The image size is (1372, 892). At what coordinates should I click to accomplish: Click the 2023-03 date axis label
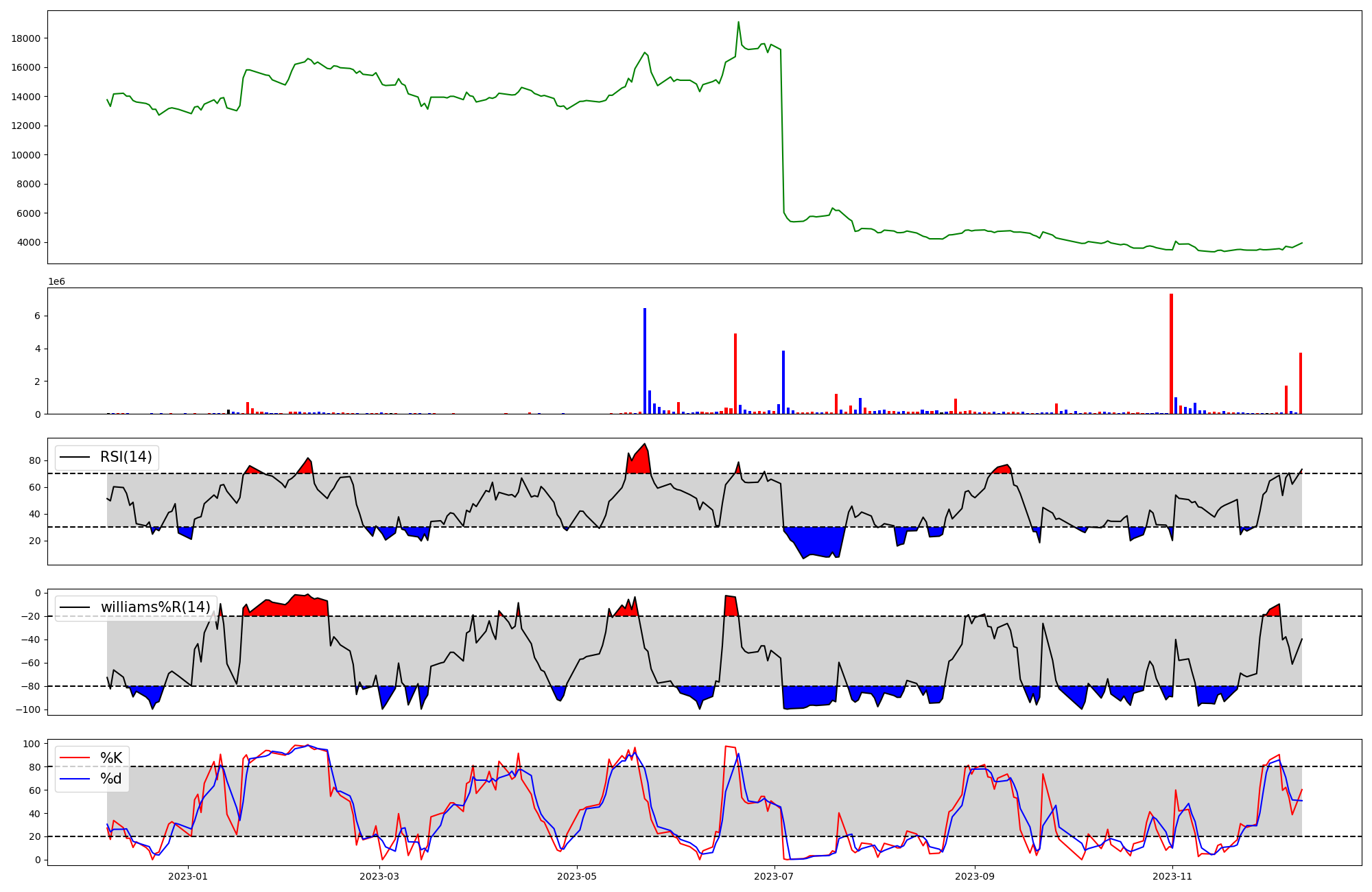click(x=379, y=876)
